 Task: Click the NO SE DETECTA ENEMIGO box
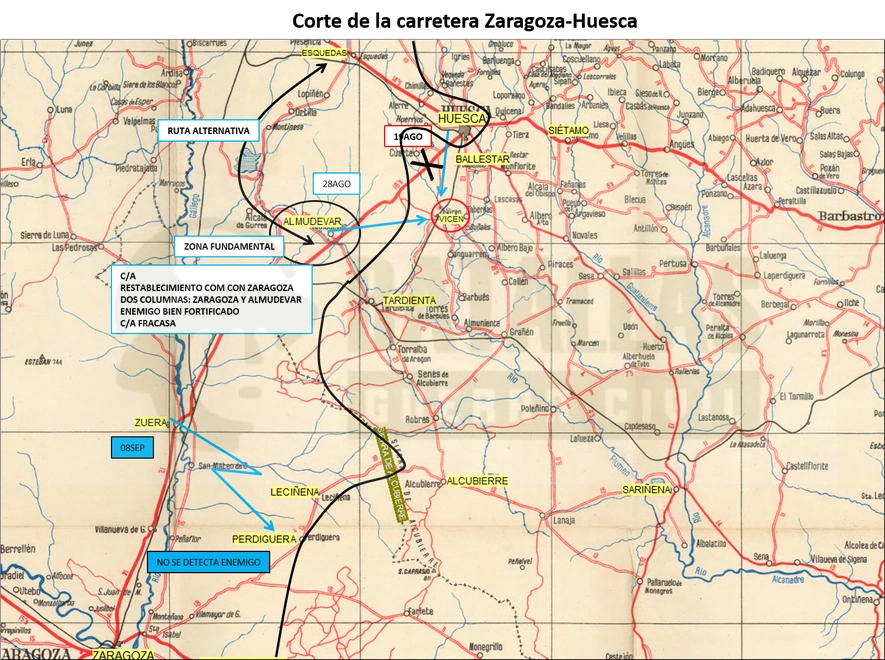(x=208, y=562)
